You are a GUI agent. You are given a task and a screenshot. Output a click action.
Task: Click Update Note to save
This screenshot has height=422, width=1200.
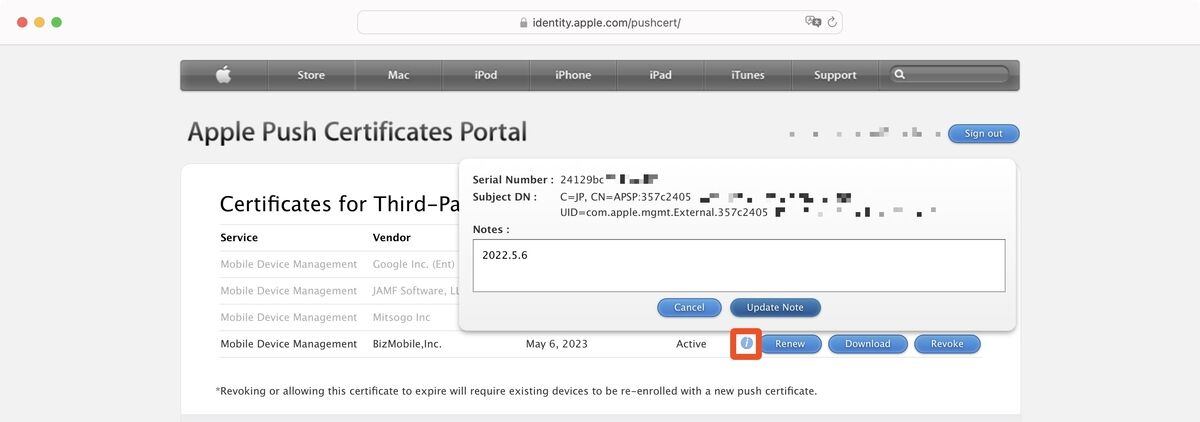coord(774,308)
